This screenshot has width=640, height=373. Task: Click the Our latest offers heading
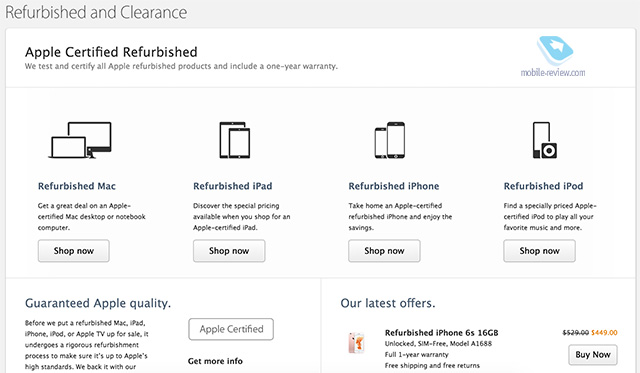(388, 303)
